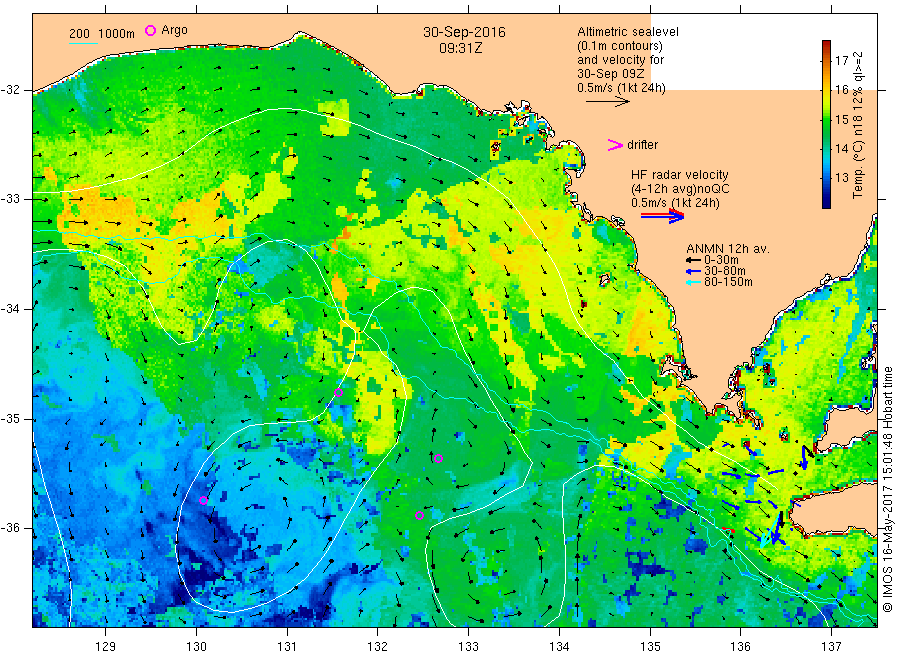Image resolution: width=900 pixels, height=660 pixels.
Task: Click the 'drifter' legend label
Action: [x=642, y=145]
